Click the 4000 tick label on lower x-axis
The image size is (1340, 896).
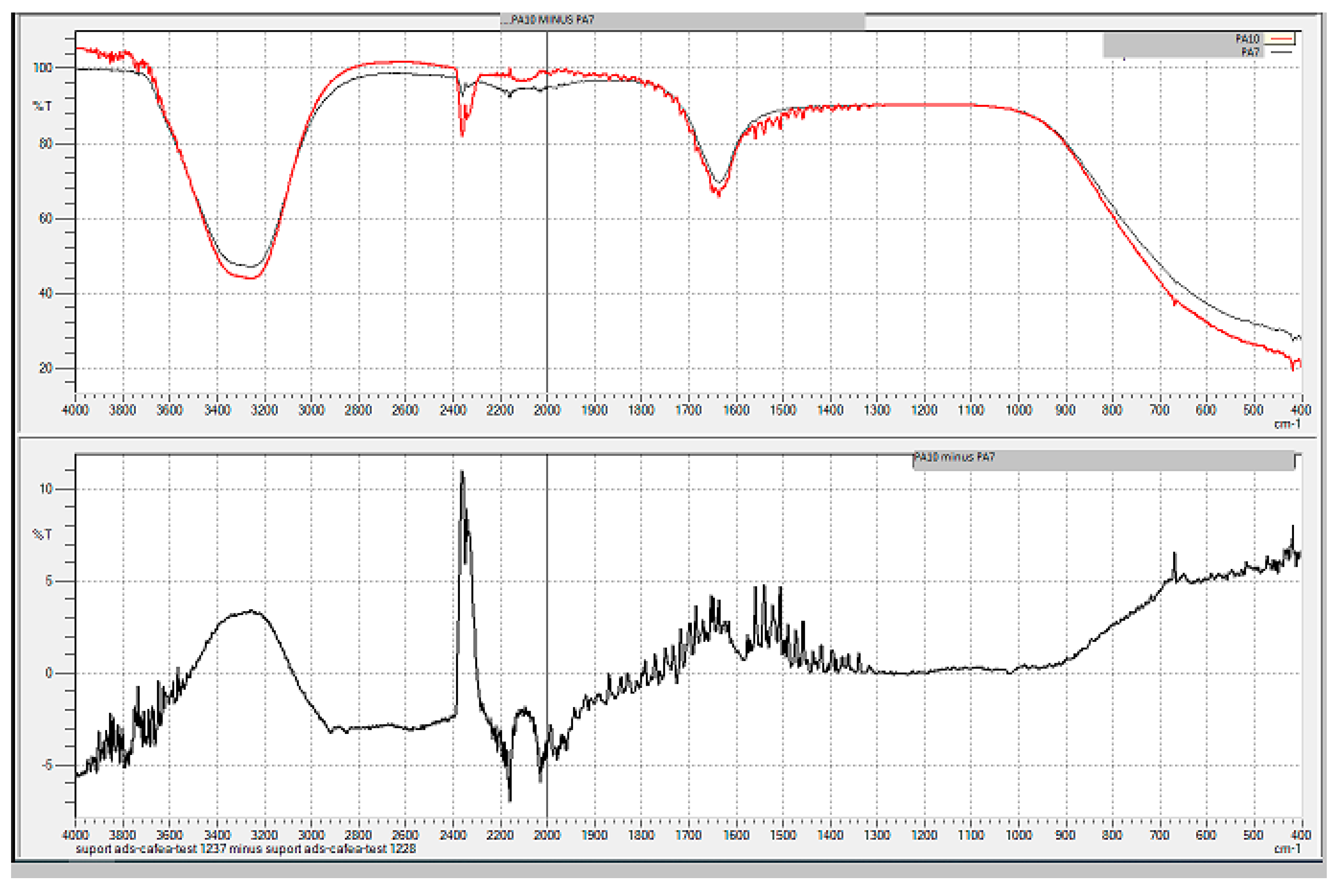pos(75,835)
